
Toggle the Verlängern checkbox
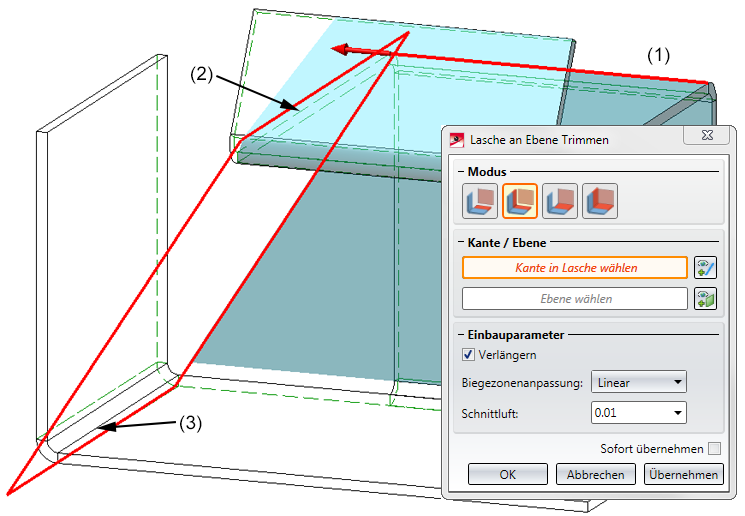point(468,354)
